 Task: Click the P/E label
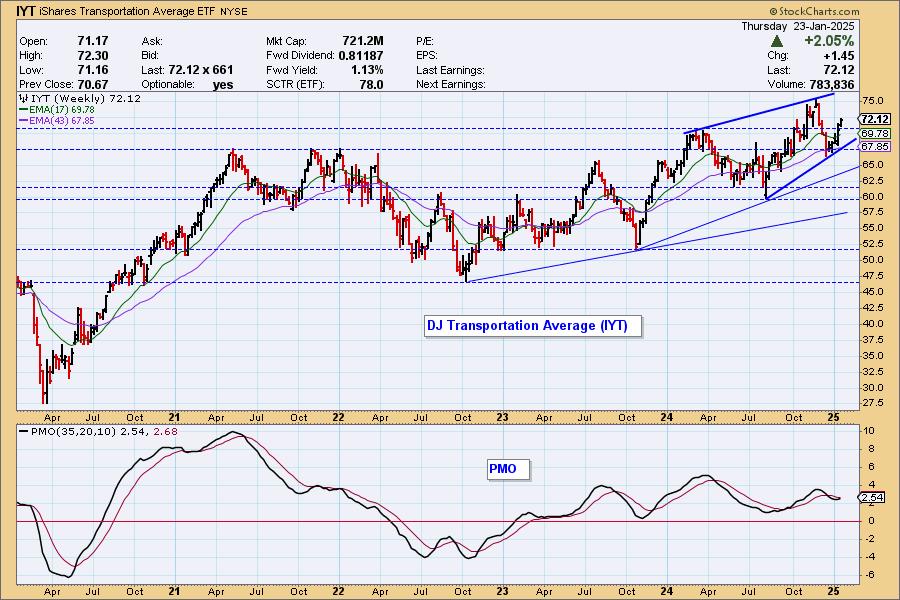pos(425,41)
